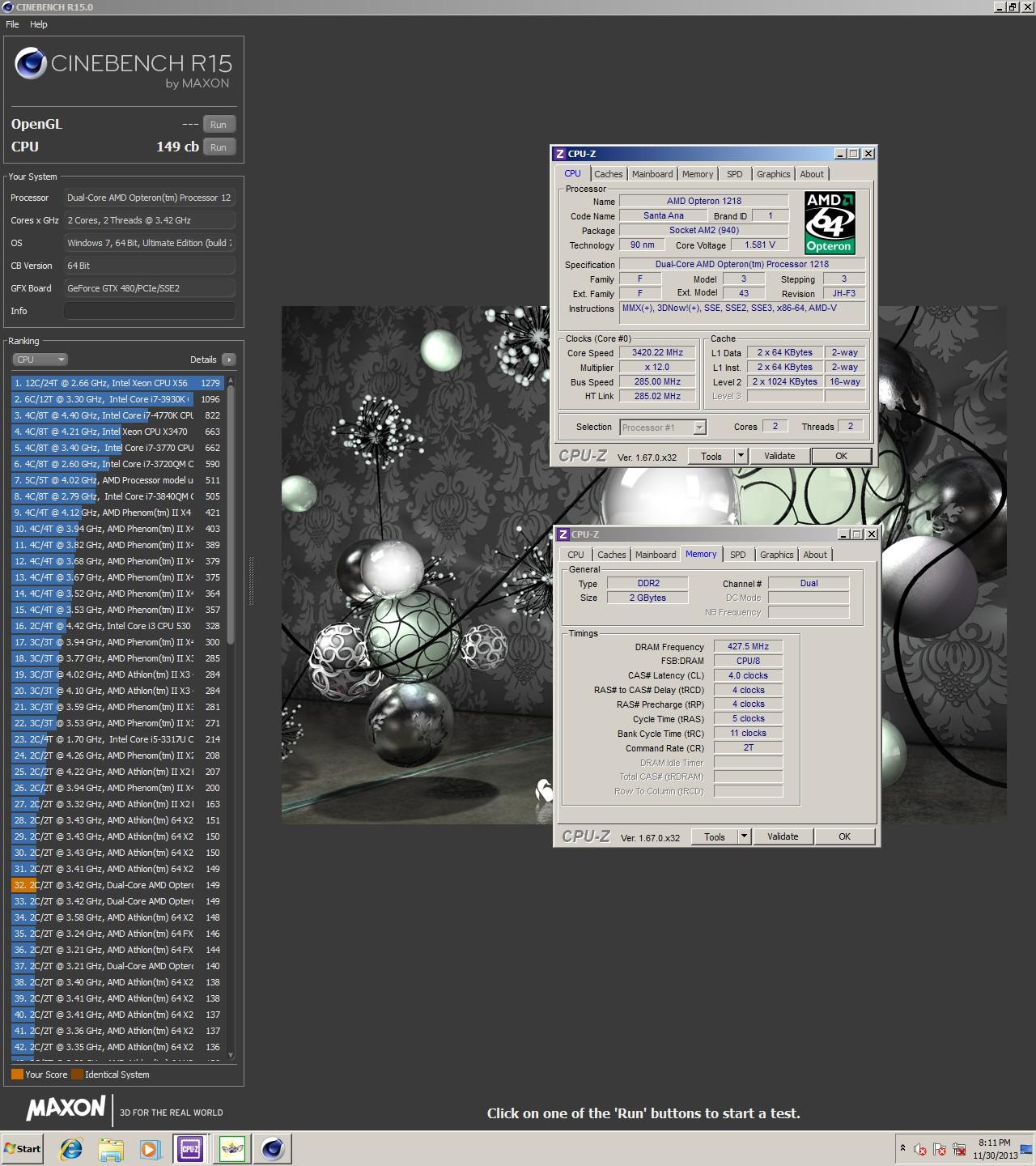The height and width of the screenshot is (1166, 1036).
Task: Switch to SPD tab in lower CPU-Z window
Action: click(738, 555)
